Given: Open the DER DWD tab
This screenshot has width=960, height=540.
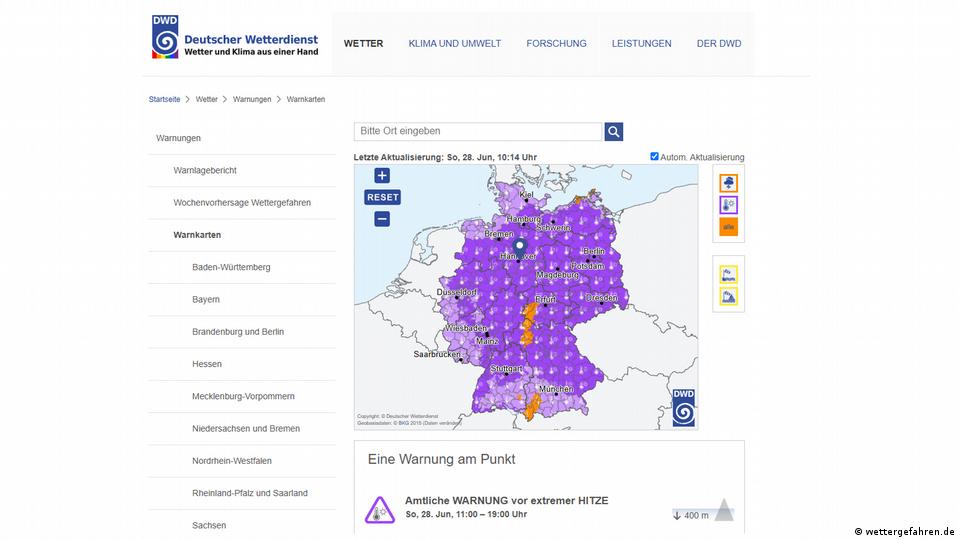Looking at the screenshot, I should pos(719,43).
